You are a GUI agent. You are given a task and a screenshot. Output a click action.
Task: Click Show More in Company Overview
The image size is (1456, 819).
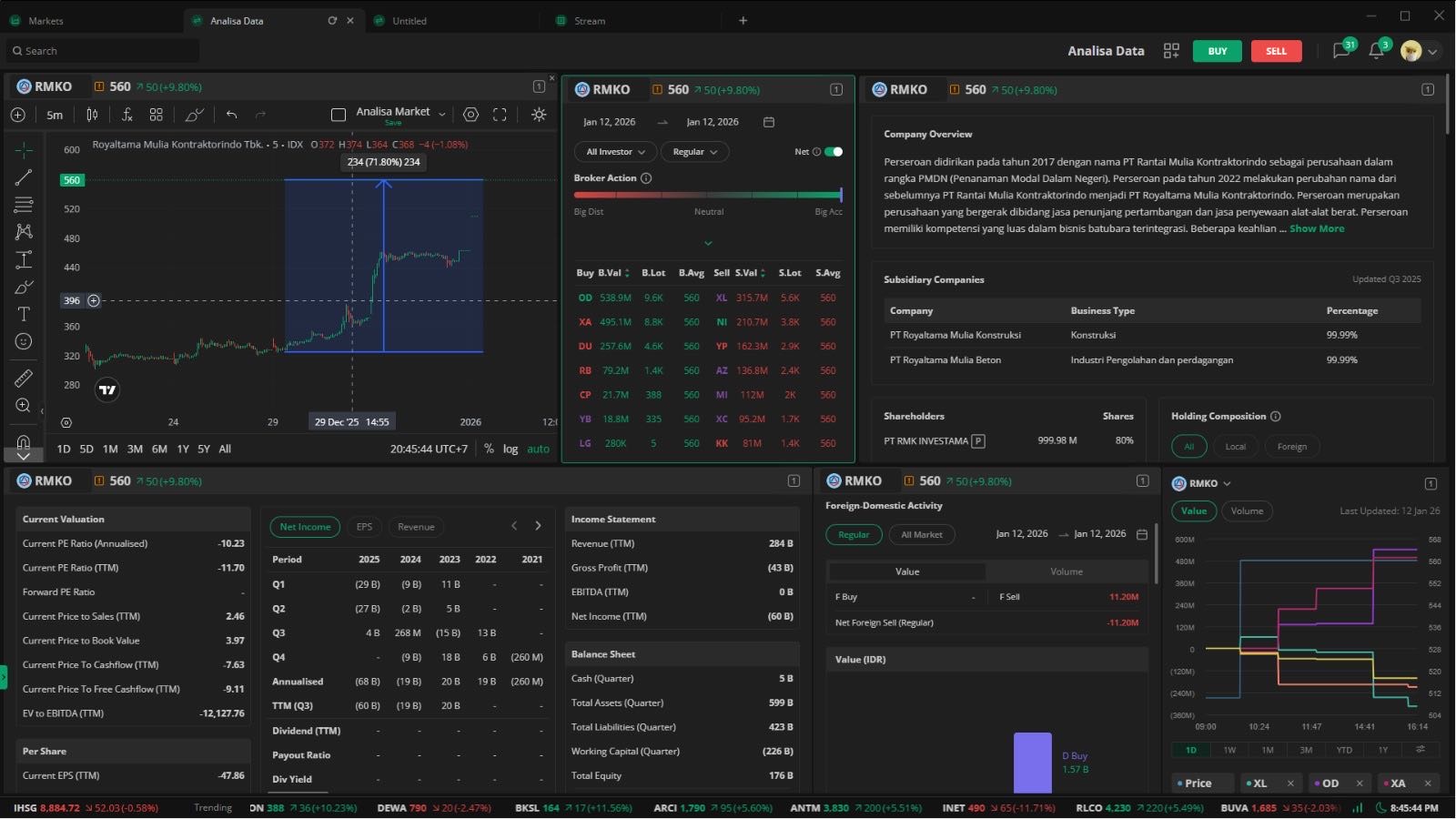1316,228
